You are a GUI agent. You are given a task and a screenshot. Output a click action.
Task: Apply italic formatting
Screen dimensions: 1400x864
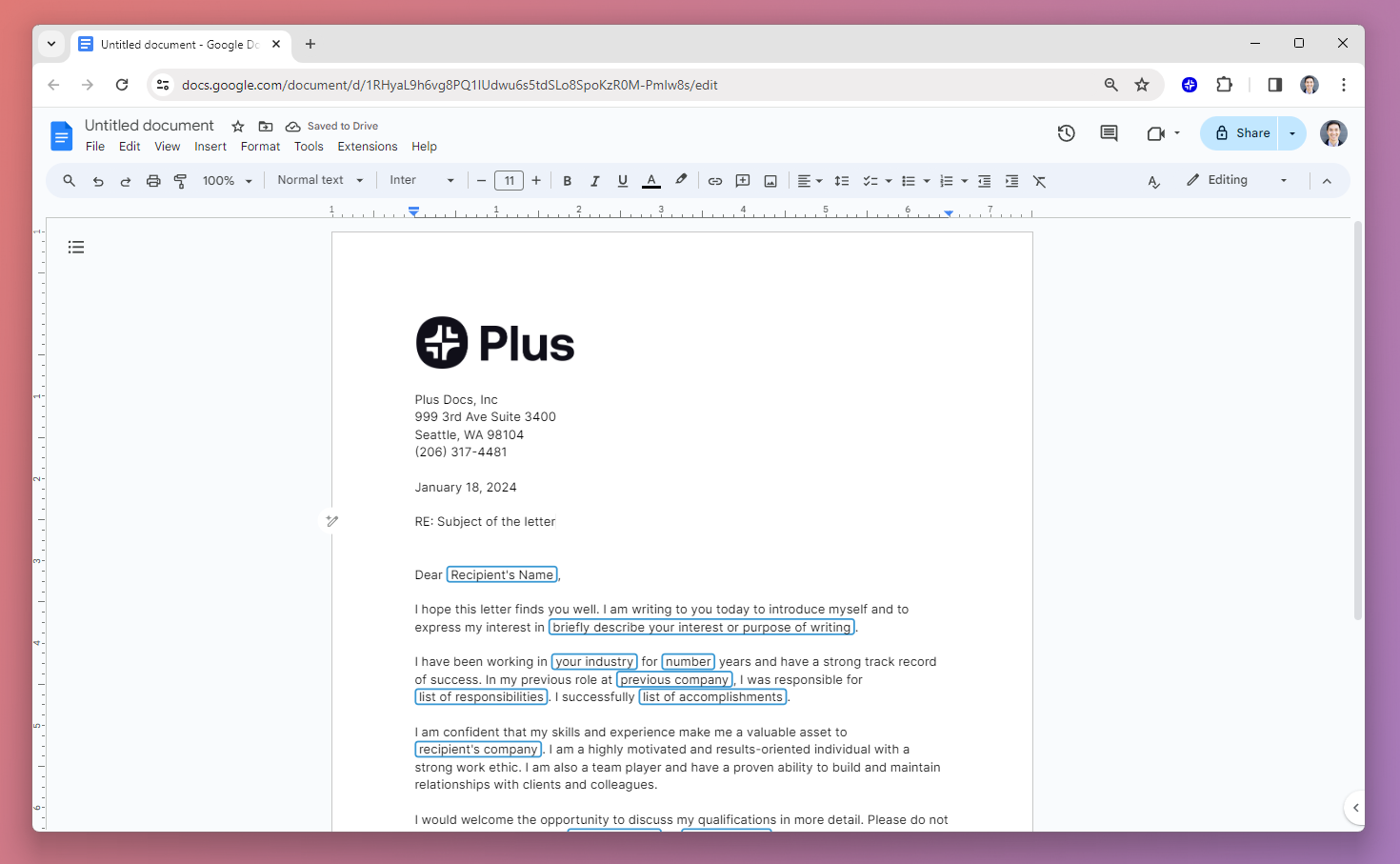tap(594, 180)
